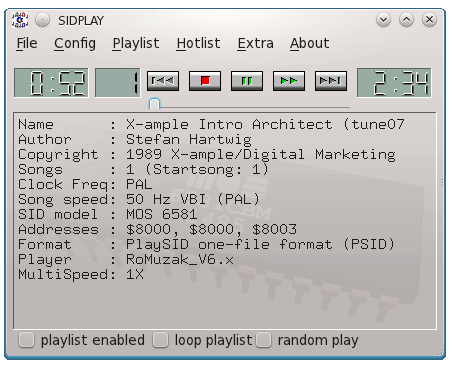Open the About menu
The width and height of the screenshot is (454, 367).
(x=310, y=43)
